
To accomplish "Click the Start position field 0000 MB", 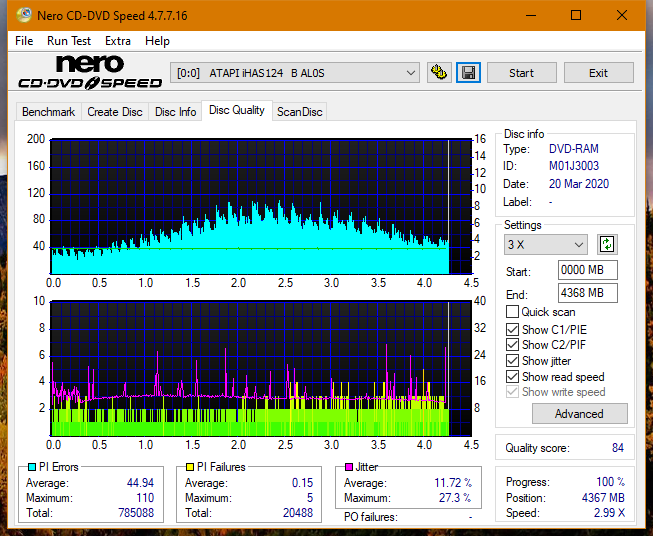I will (588, 270).
